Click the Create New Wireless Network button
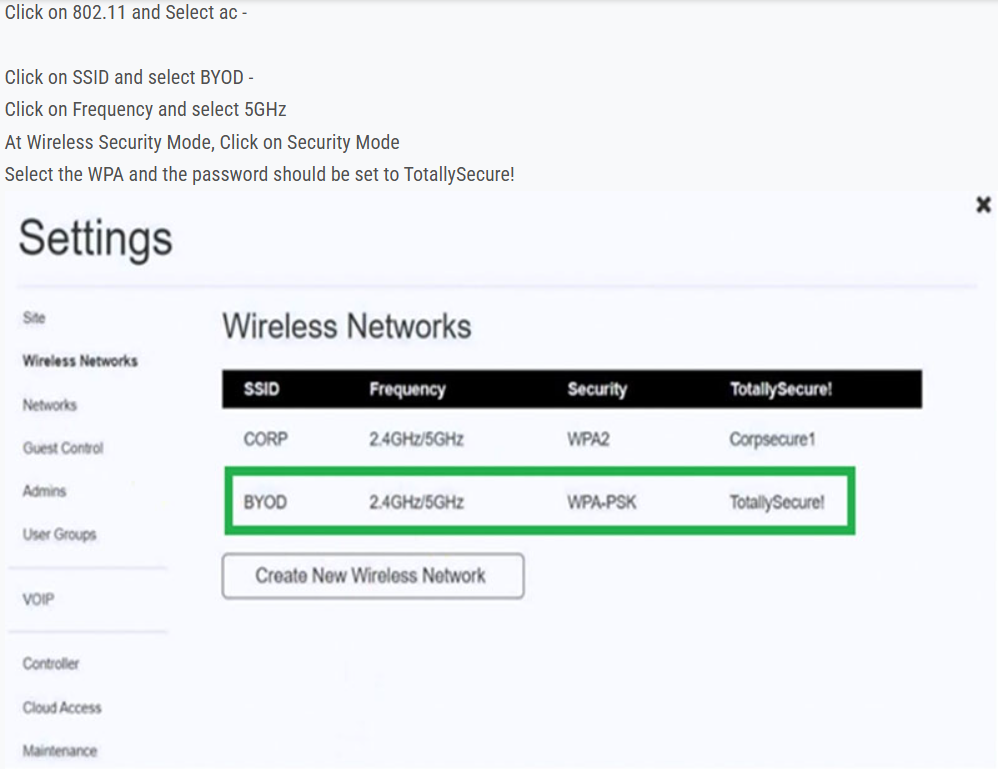The width and height of the screenshot is (998, 769). [372, 576]
